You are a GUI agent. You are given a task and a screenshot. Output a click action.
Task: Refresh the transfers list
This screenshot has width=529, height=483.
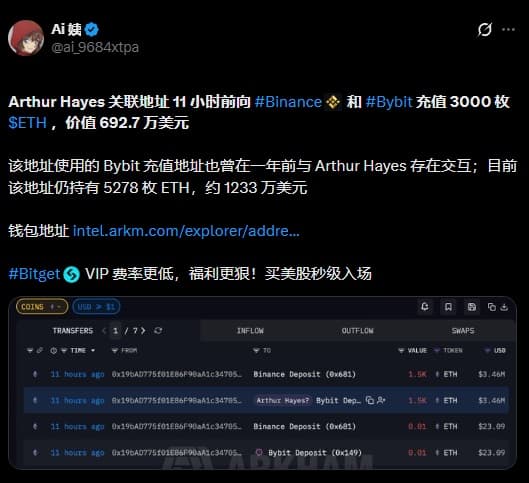pos(158,331)
